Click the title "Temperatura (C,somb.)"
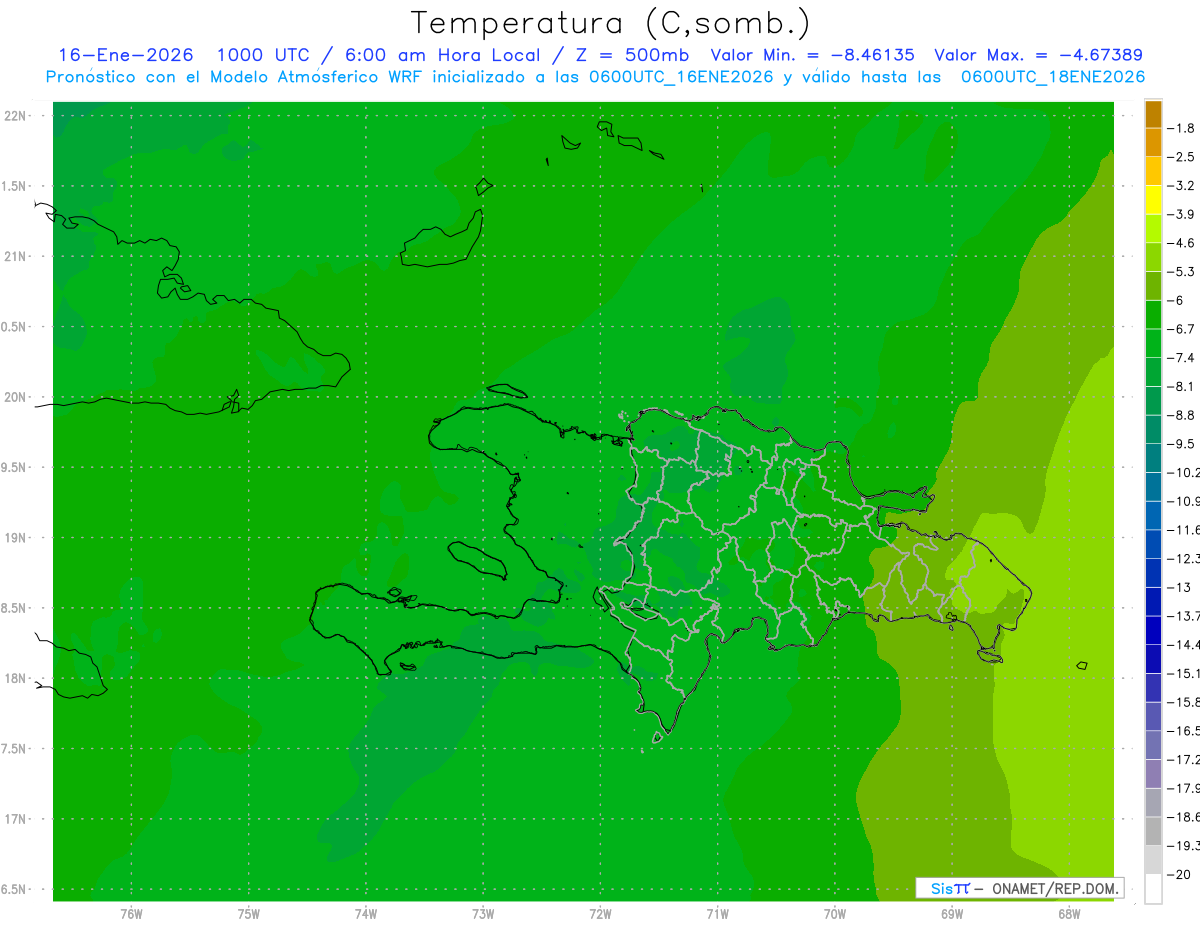The width and height of the screenshot is (1200, 927). 610,24
